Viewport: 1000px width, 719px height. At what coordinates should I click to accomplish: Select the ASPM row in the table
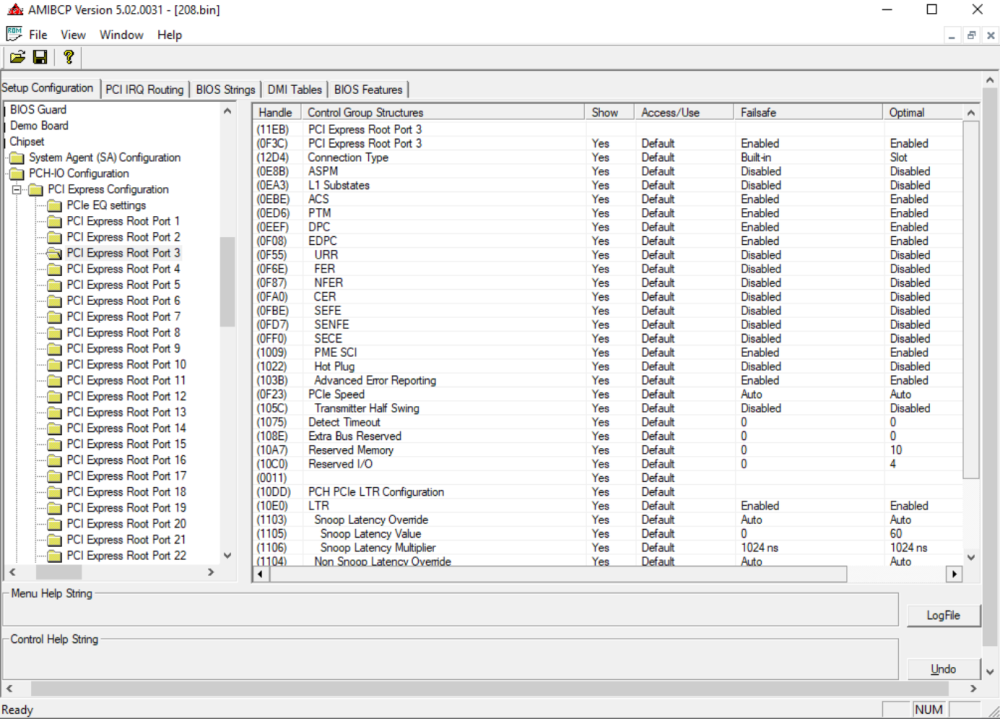[x=608, y=171]
